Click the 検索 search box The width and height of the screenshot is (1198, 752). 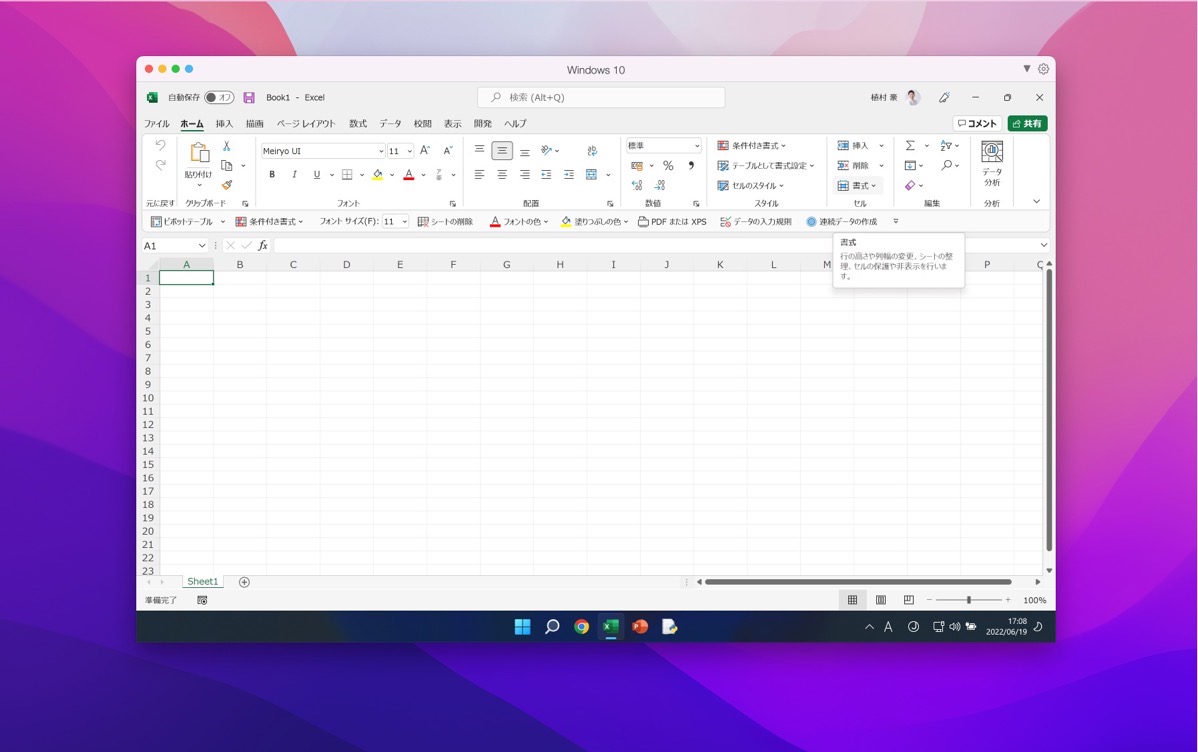601,97
